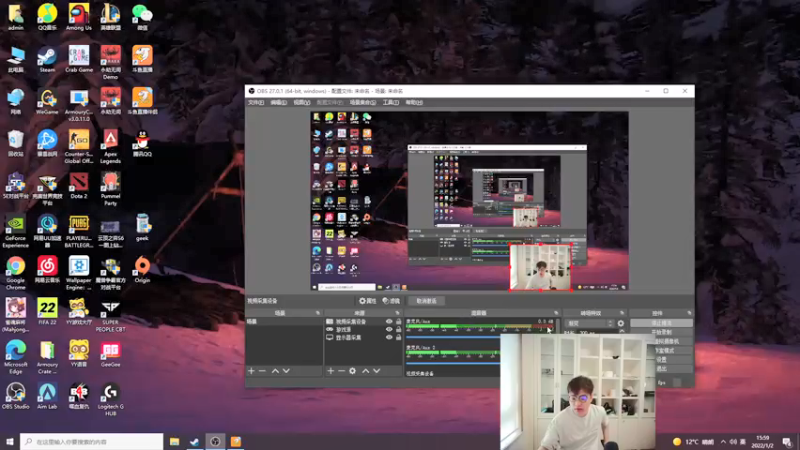Viewport: 800px width, 450px height.
Task: Expand the system tray hidden icons chevron
Action: coord(723,441)
